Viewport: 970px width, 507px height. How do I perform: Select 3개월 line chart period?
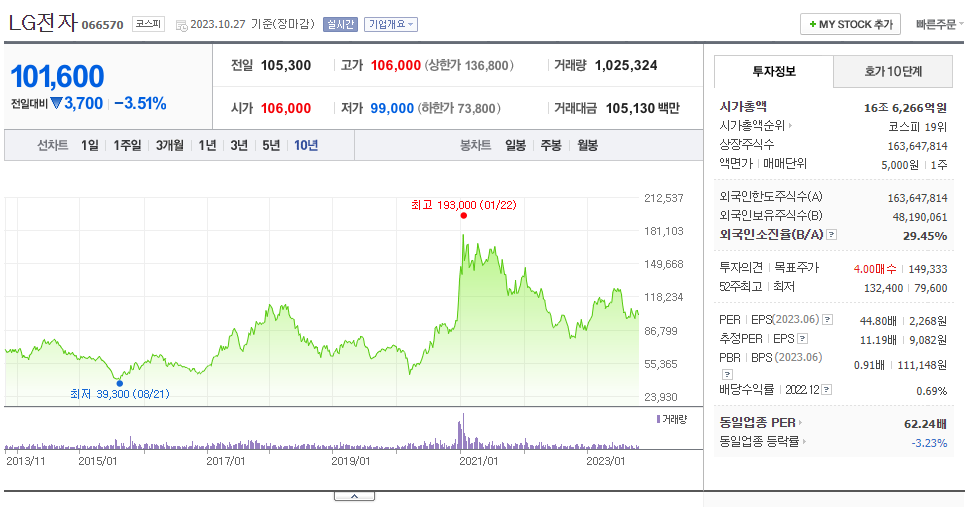coord(170,145)
